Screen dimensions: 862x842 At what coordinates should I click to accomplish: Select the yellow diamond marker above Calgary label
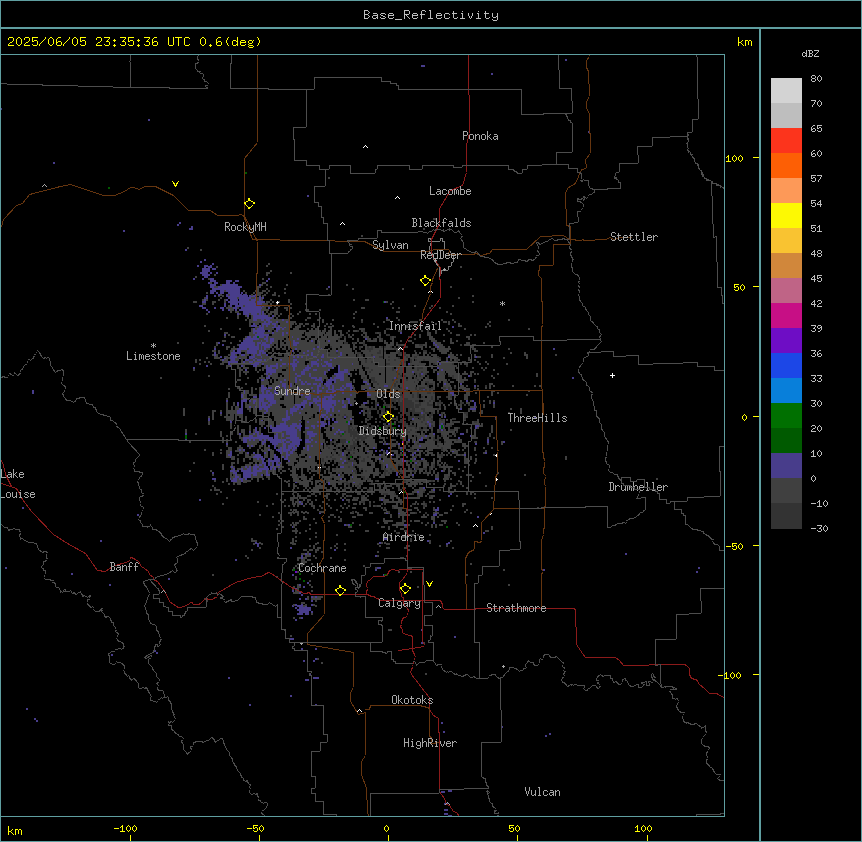tap(405, 589)
